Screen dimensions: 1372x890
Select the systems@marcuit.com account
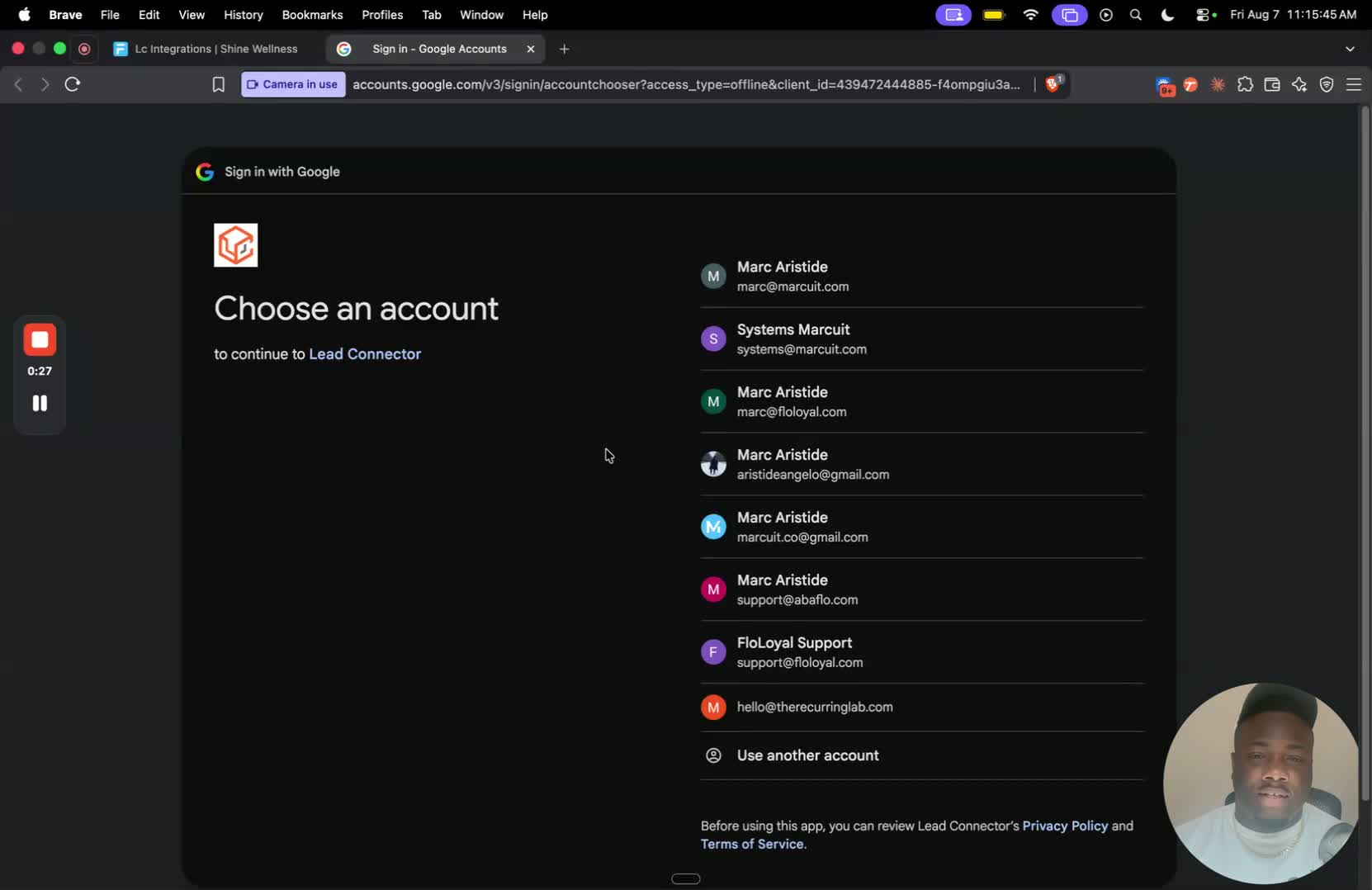click(922, 339)
